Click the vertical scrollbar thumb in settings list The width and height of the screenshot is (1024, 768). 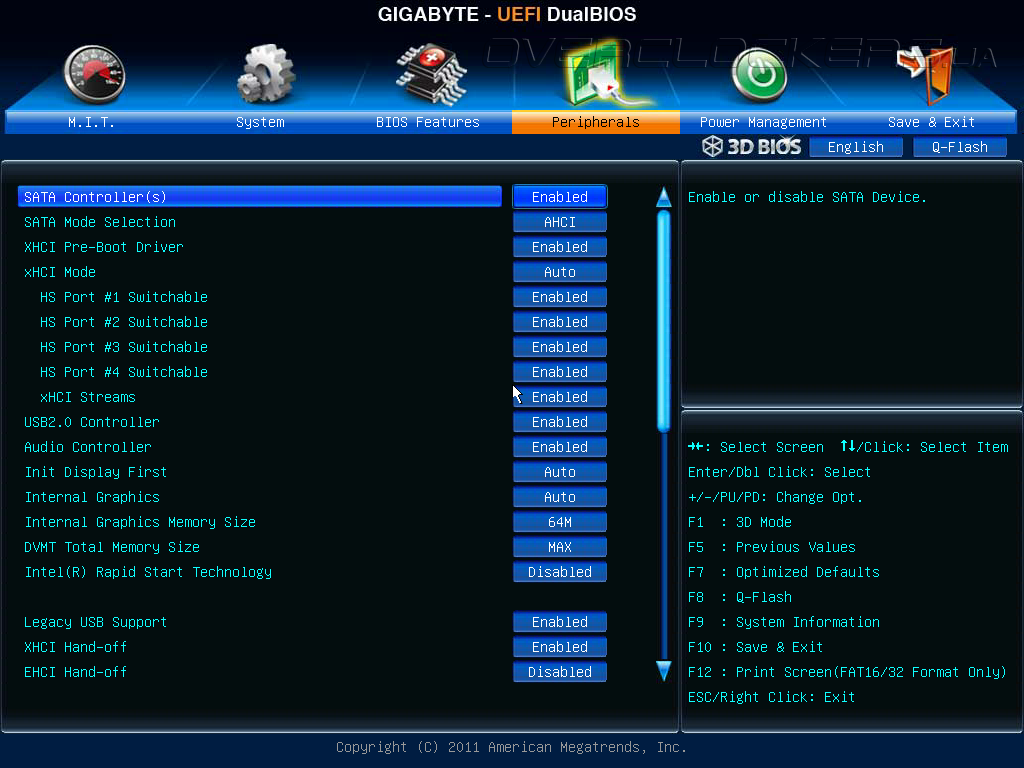tap(664, 321)
